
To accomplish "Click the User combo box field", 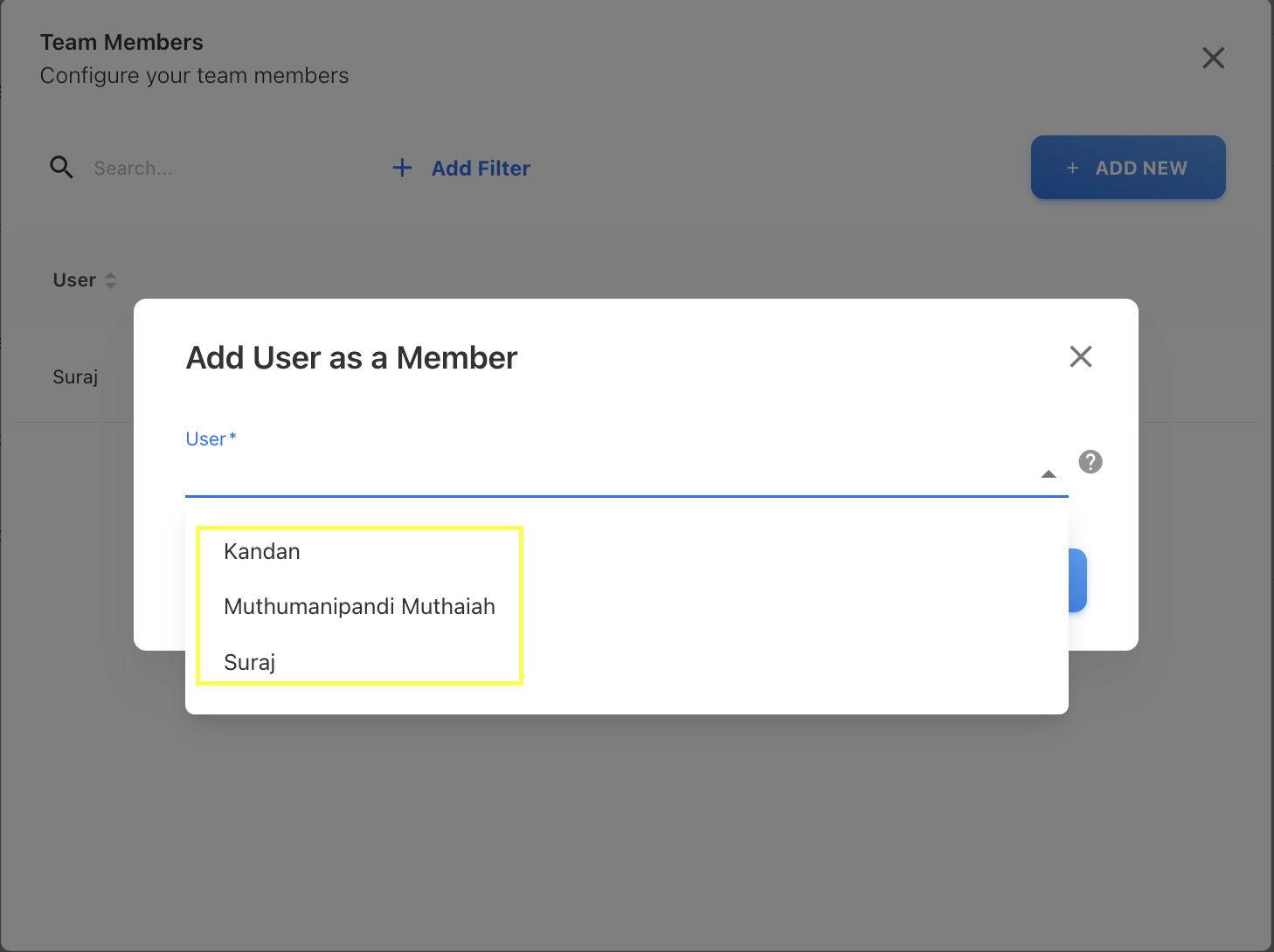I will pos(612,474).
